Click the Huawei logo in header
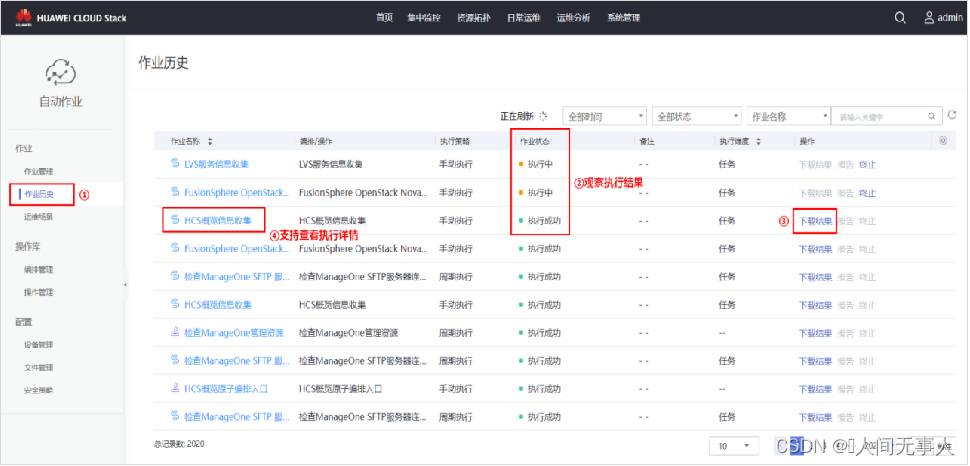Screen dimensions: 970x466 24,18
